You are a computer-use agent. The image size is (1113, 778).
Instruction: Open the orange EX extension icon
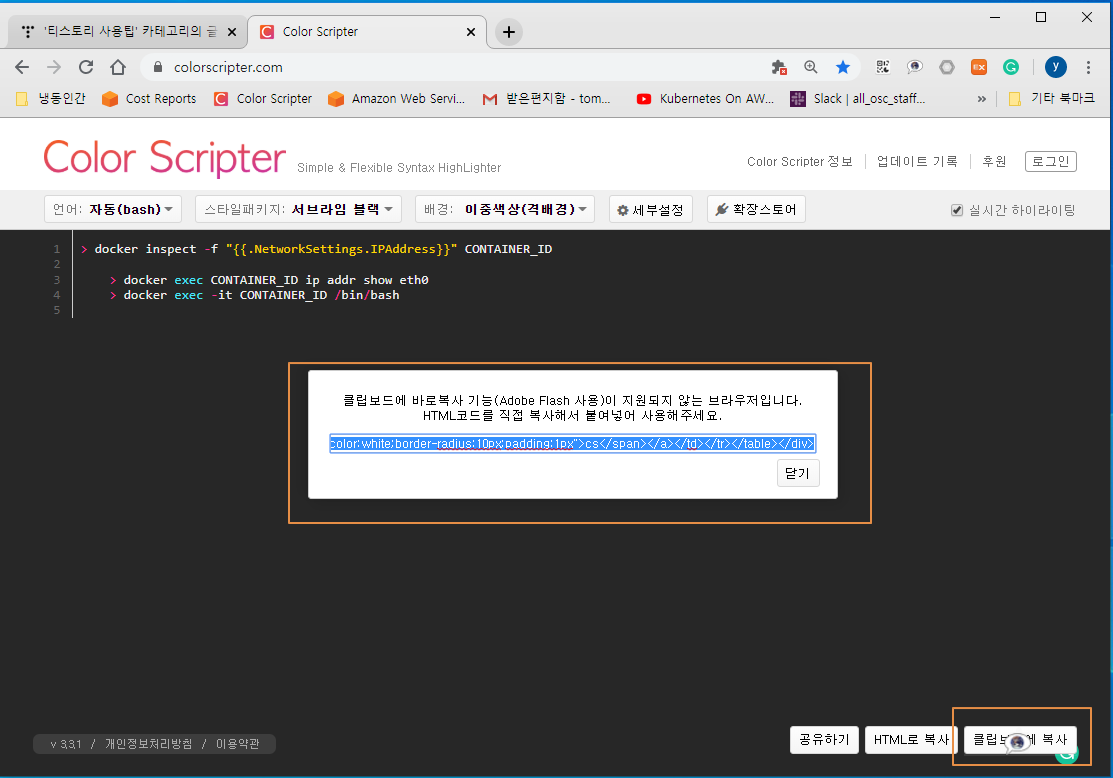point(979,67)
